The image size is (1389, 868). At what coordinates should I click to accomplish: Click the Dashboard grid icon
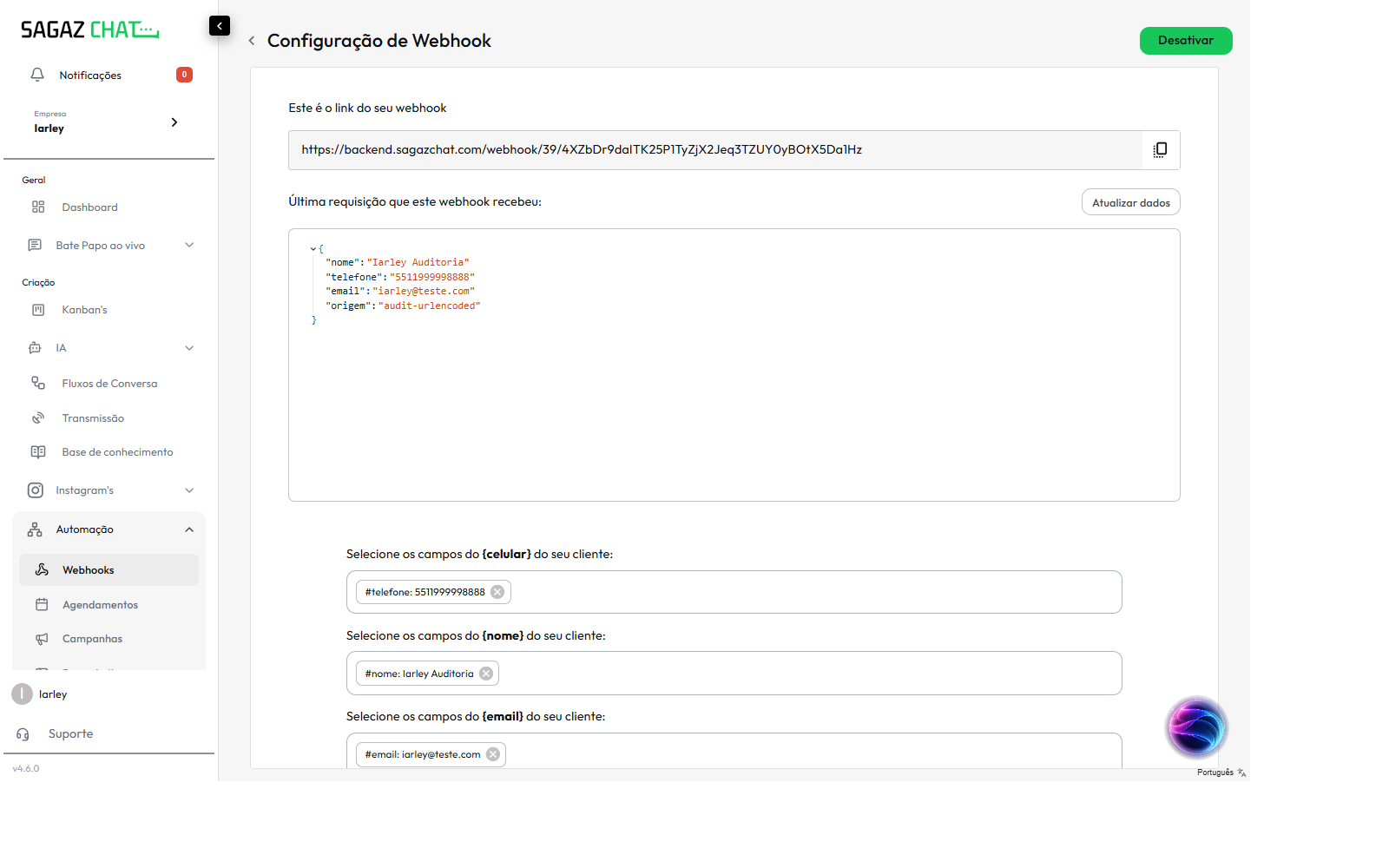point(38,207)
